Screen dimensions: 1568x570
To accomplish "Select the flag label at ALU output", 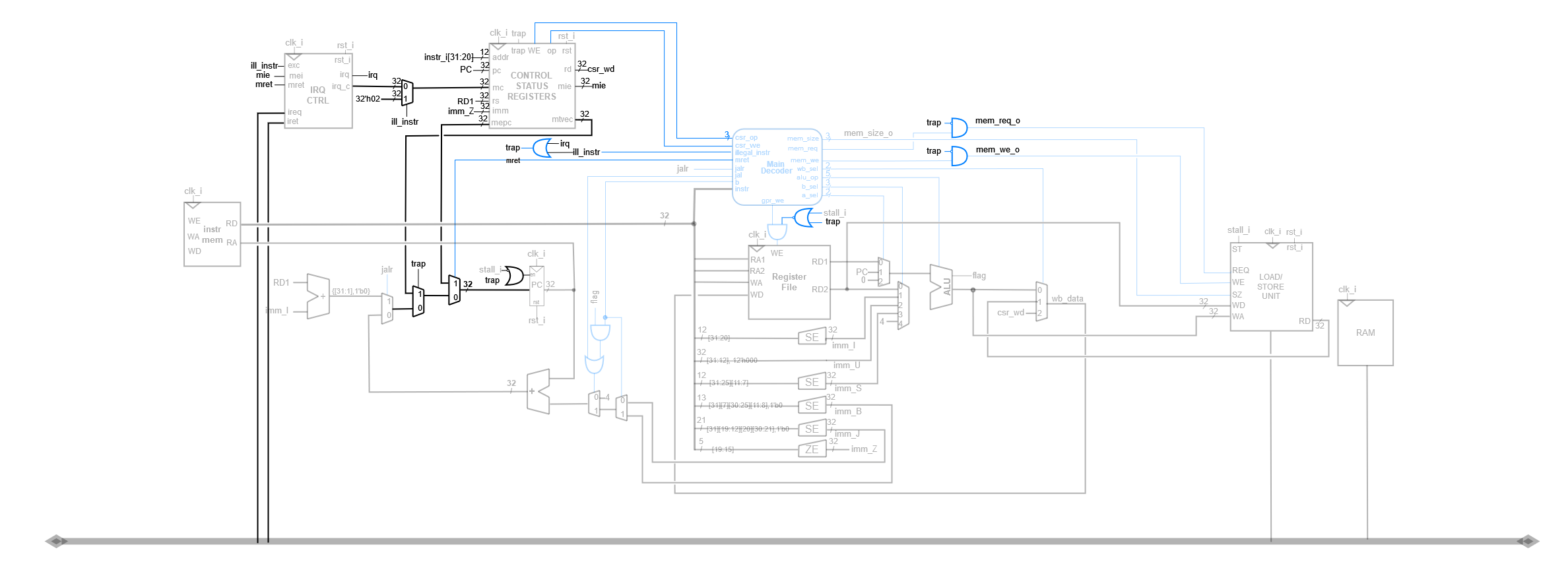I will click(979, 276).
